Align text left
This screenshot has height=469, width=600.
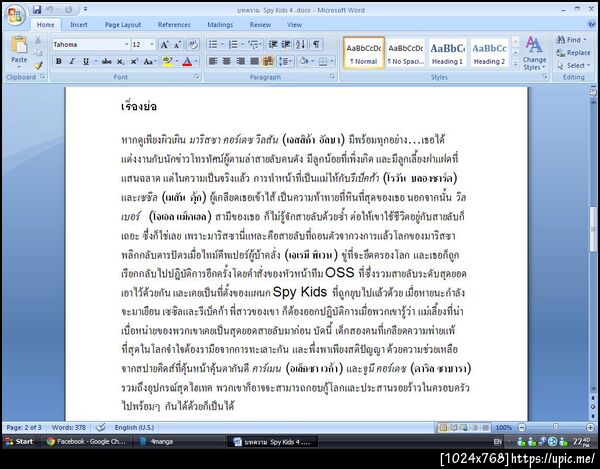213,61
